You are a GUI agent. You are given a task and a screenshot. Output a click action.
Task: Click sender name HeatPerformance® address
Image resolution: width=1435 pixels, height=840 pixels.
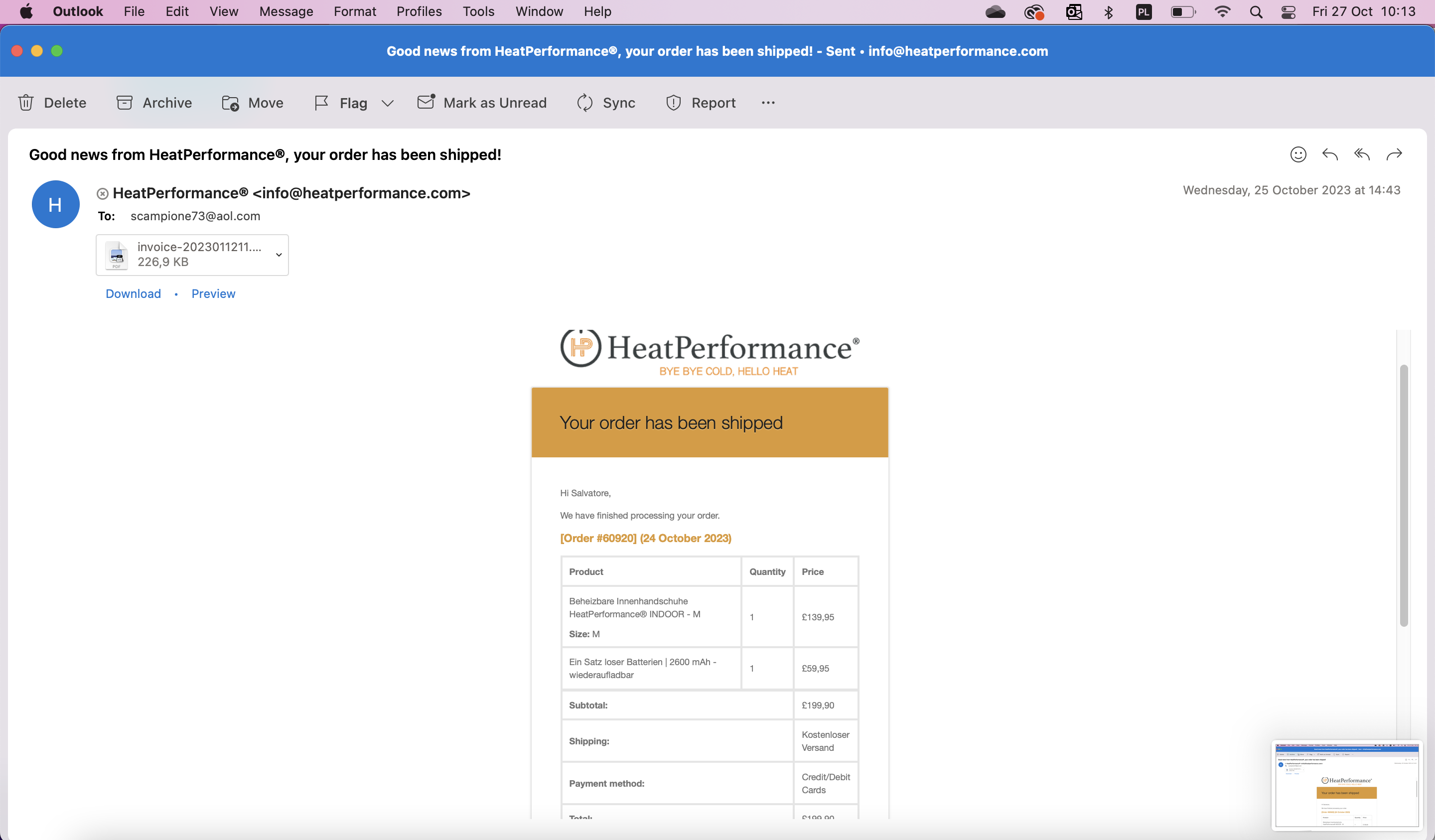click(291, 193)
